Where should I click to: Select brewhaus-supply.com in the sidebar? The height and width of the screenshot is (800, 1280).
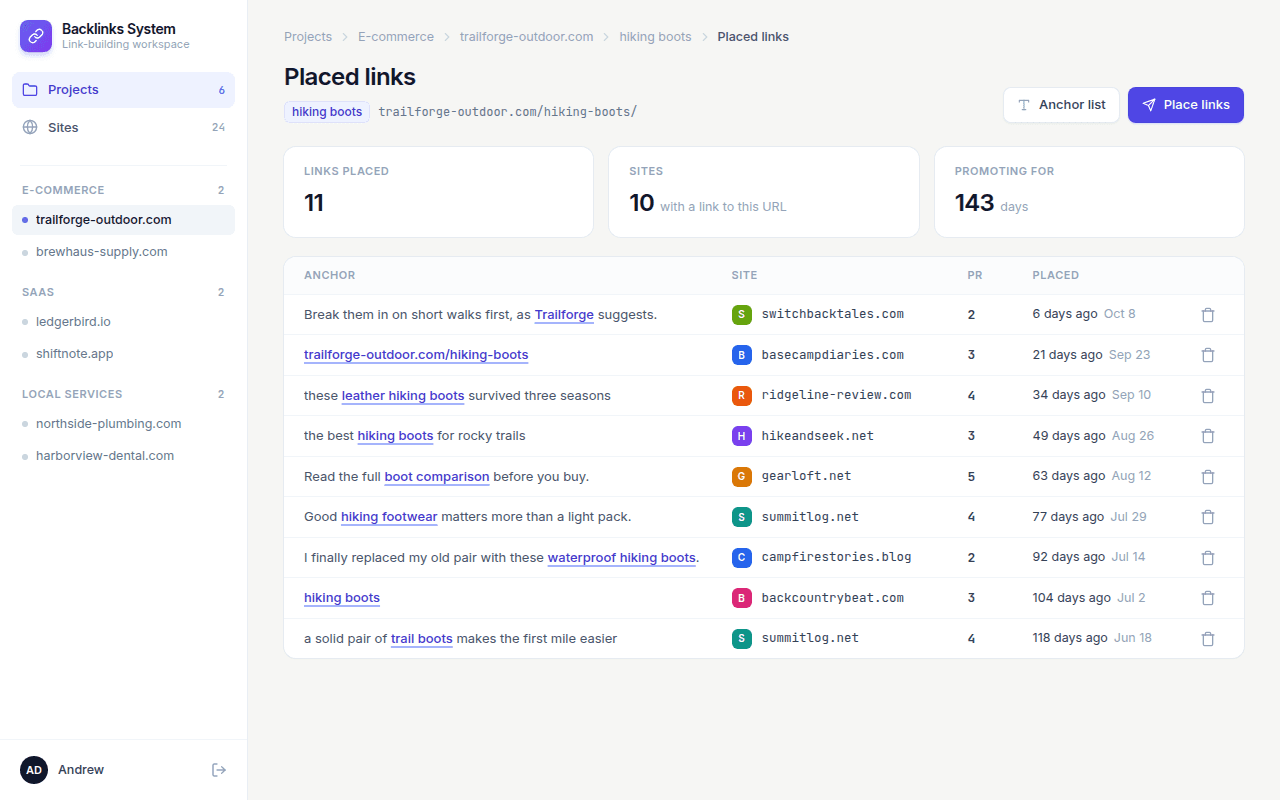click(124, 252)
